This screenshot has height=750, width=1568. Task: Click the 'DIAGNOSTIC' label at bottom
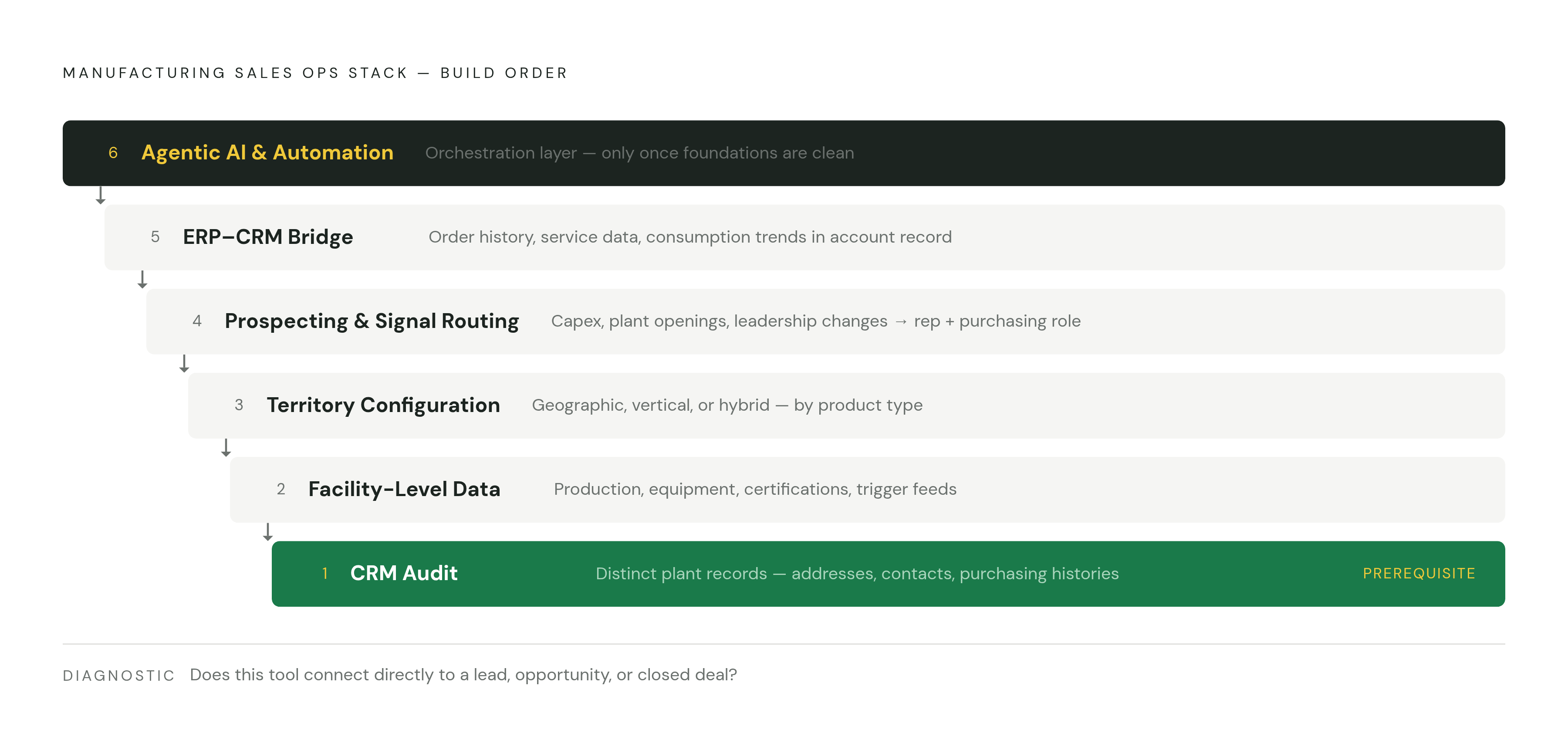click(x=119, y=676)
